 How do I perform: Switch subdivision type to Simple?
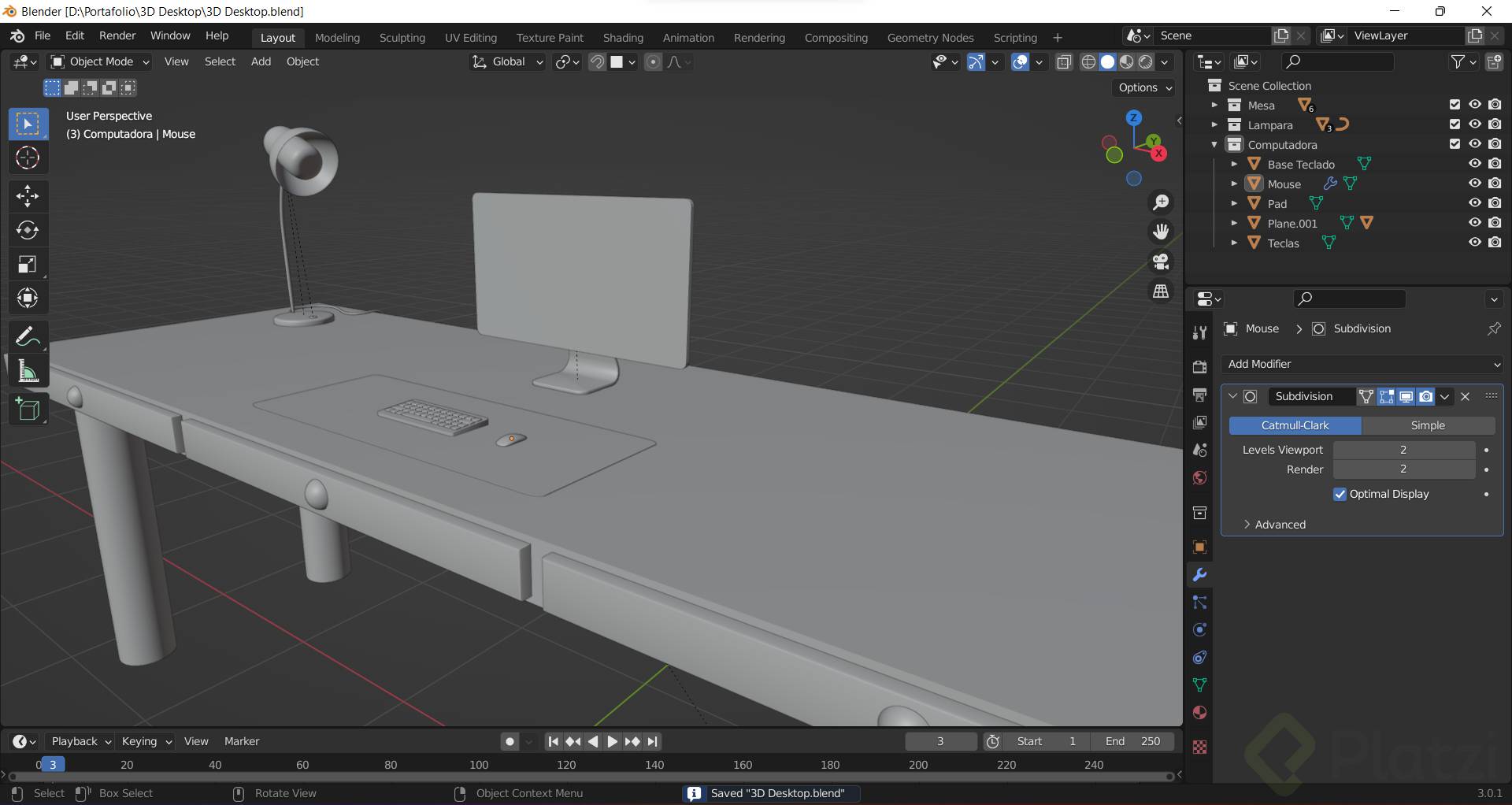1427,425
